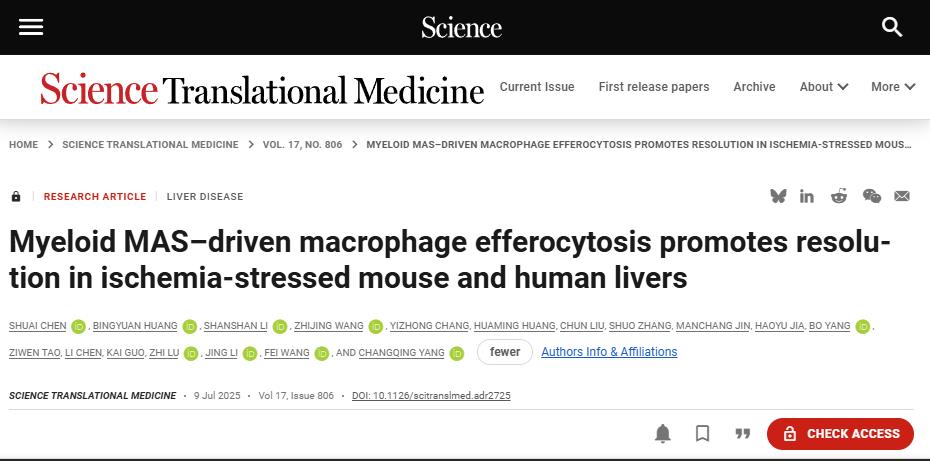Image resolution: width=930 pixels, height=461 pixels.
Task: Share article on Reddit
Action: click(x=839, y=196)
